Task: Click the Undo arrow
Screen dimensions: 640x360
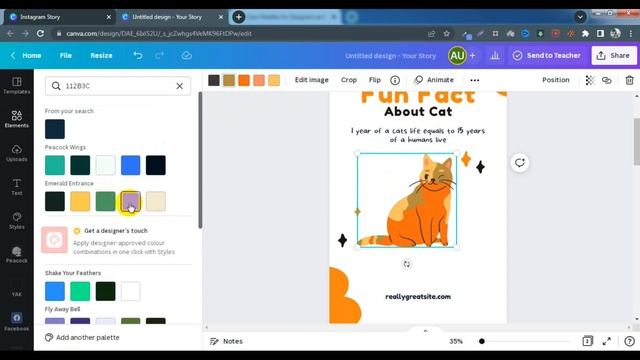Action: (138, 56)
